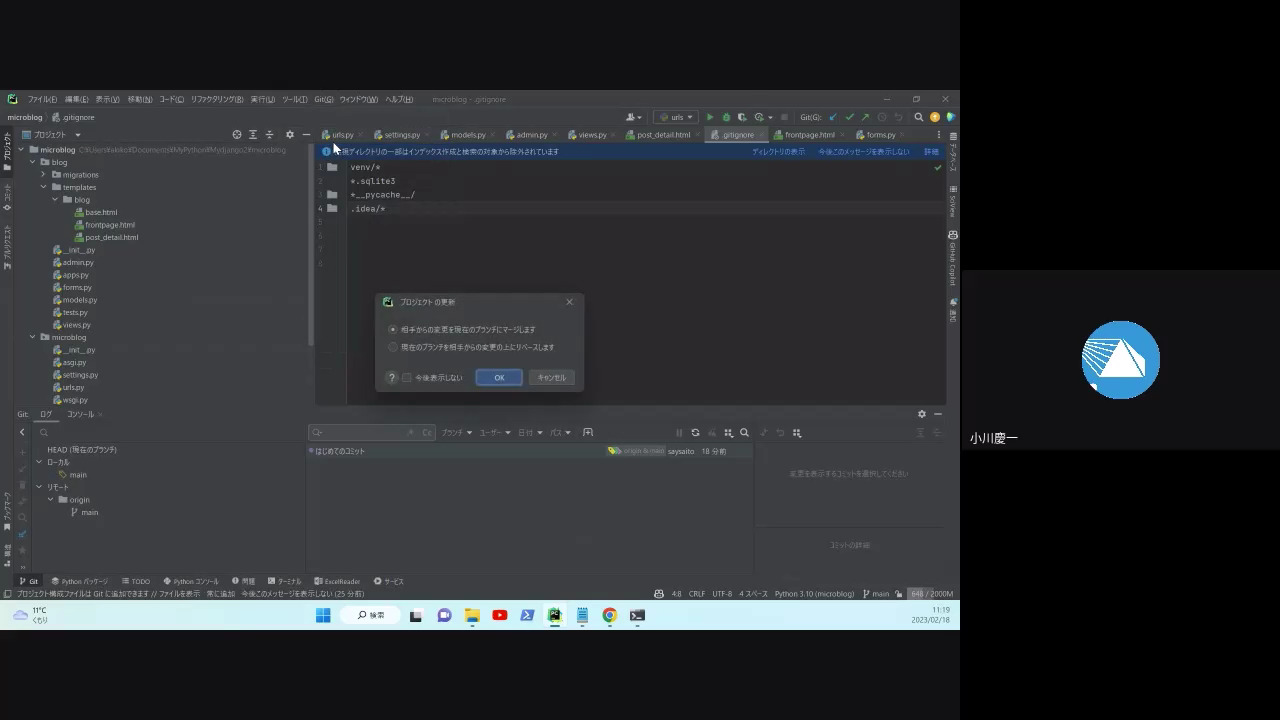Click the キャンセル button in dialog

pyautogui.click(x=551, y=378)
